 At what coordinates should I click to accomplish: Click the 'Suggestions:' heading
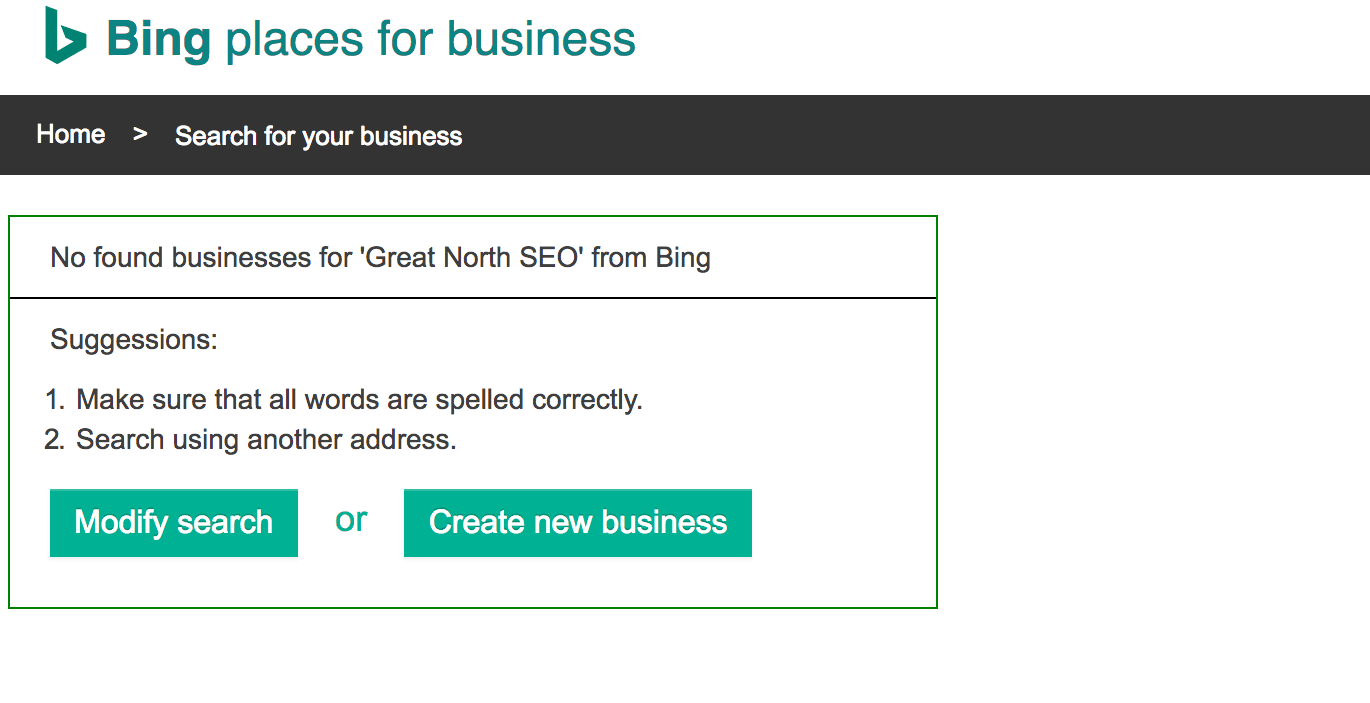[134, 340]
